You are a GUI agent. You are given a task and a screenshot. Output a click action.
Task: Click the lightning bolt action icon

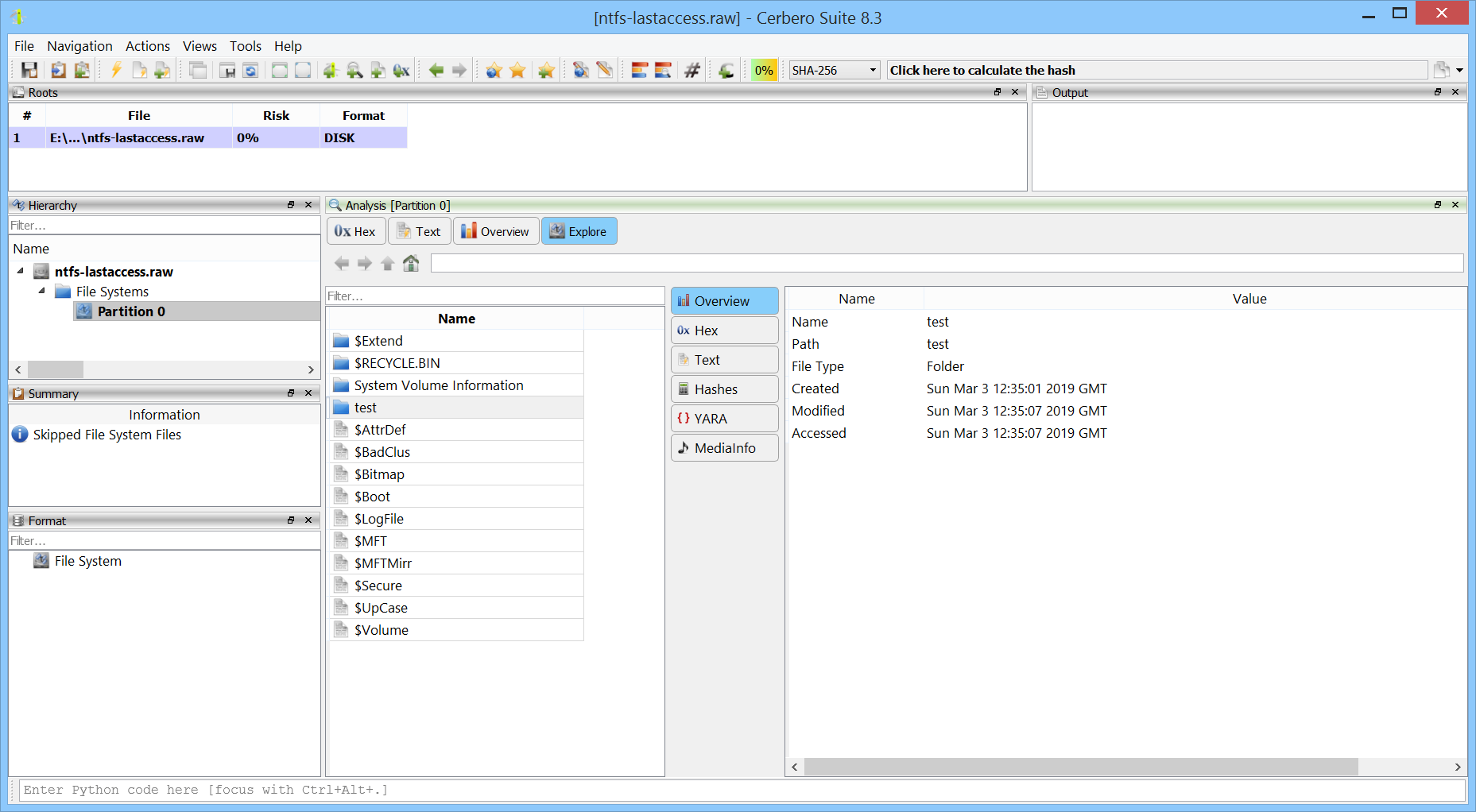[116, 70]
